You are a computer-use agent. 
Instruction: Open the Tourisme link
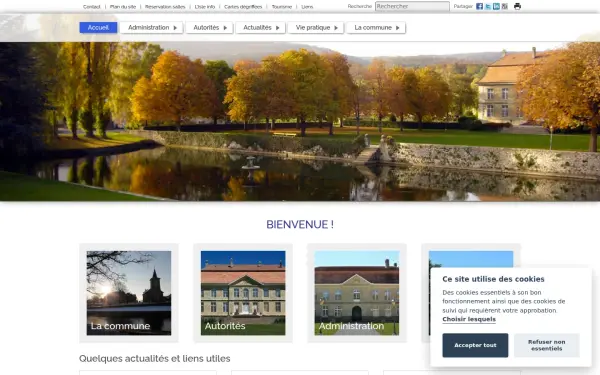pyautogui.click(x=282, y=7)
